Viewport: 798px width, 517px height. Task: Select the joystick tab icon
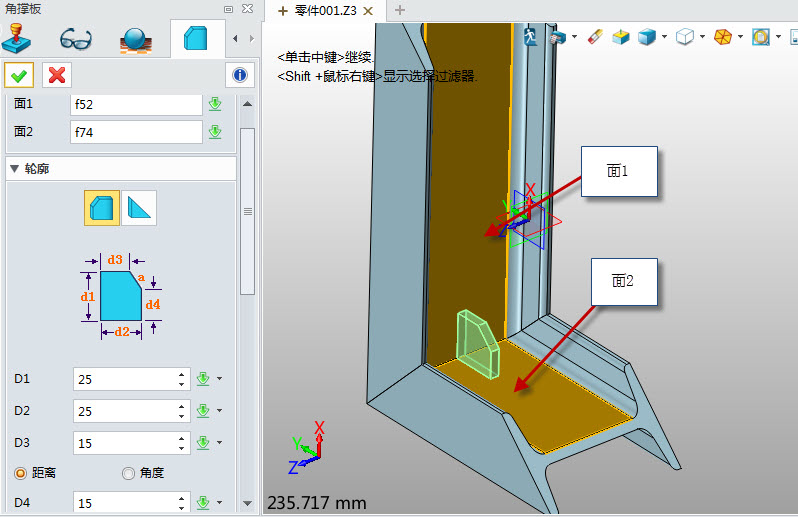[16, 39]
